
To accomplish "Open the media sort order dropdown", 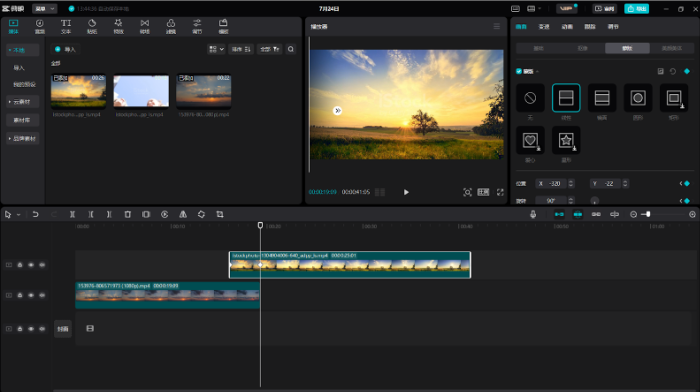I will point(241,49).
